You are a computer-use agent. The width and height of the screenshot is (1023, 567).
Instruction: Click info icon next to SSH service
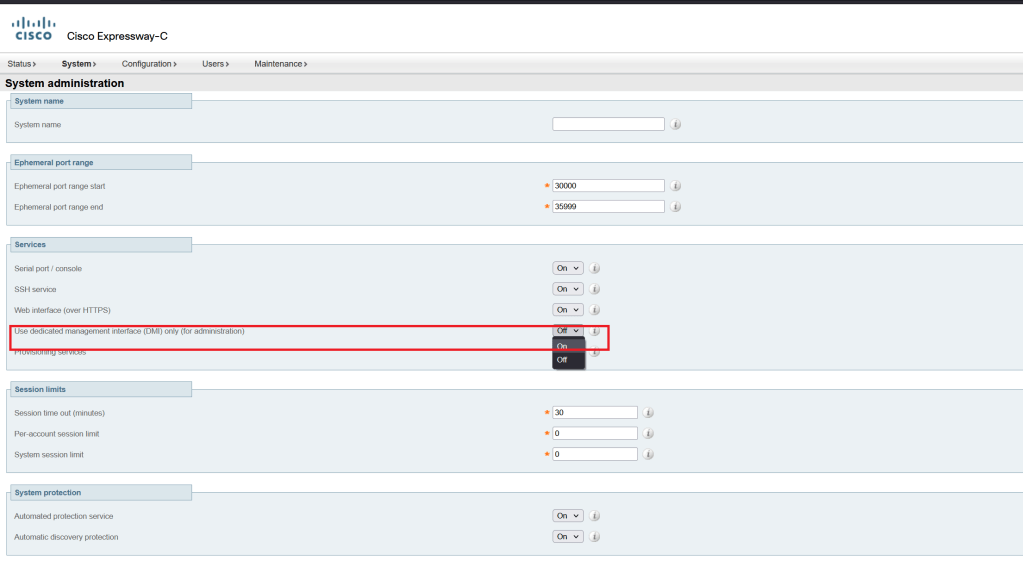pyautogui.click(x=594, y=289)
